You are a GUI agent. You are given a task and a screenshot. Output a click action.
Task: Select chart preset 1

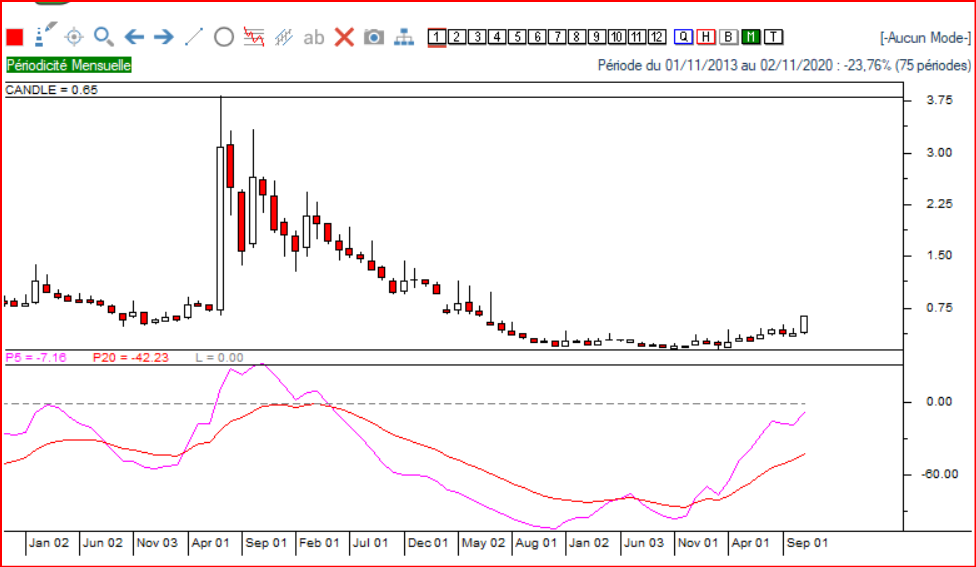437,37
